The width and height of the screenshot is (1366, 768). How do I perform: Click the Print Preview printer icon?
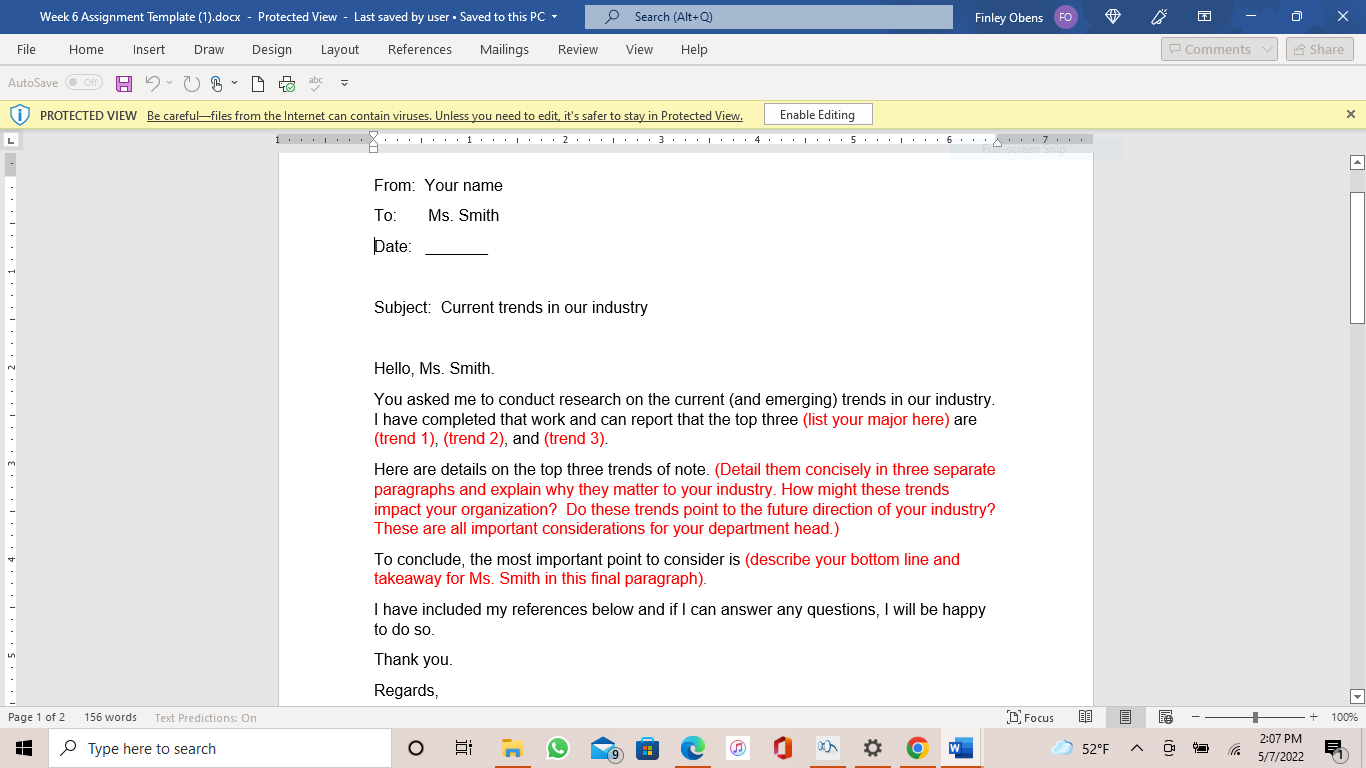[287, 83]
